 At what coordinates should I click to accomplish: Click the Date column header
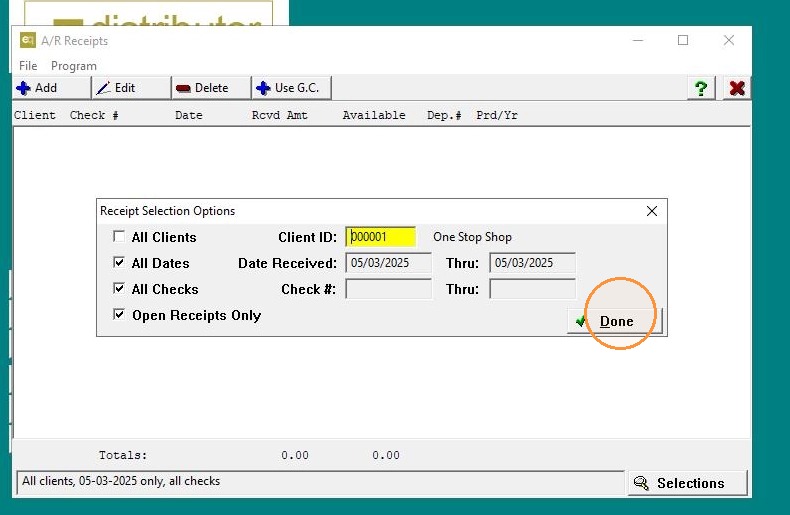189,115
